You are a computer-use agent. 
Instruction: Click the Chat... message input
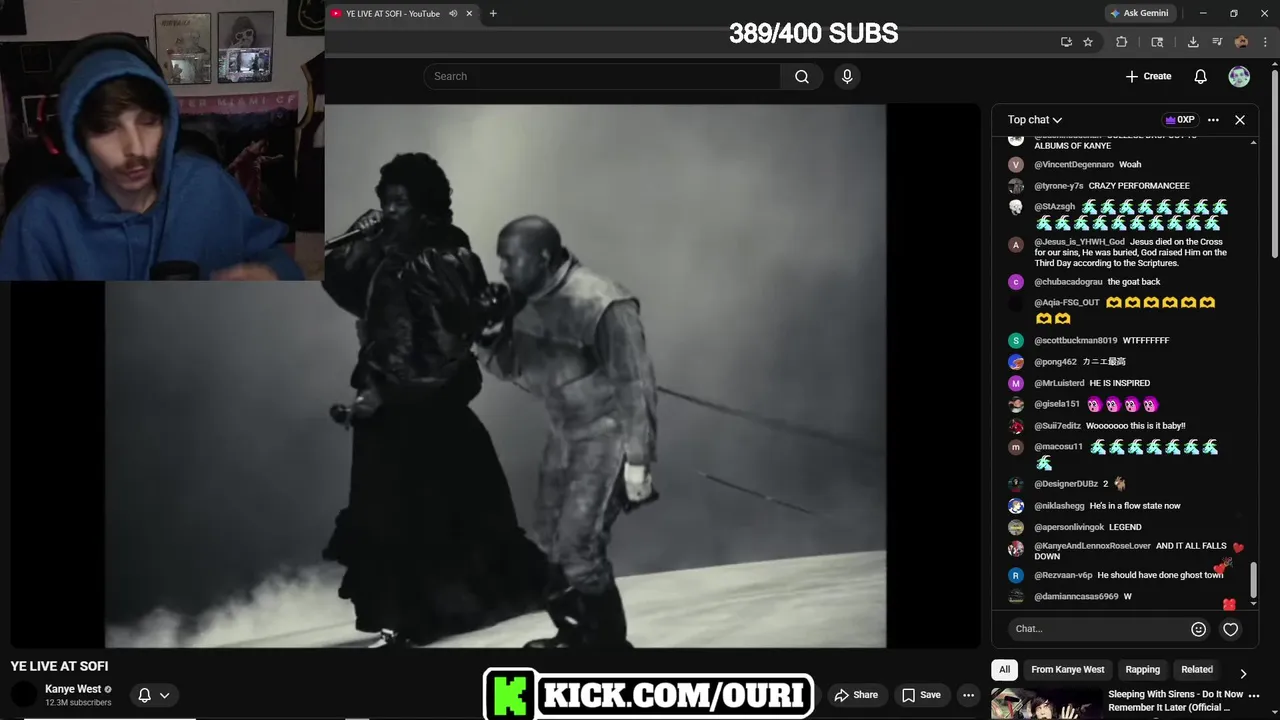point(1096,629)
